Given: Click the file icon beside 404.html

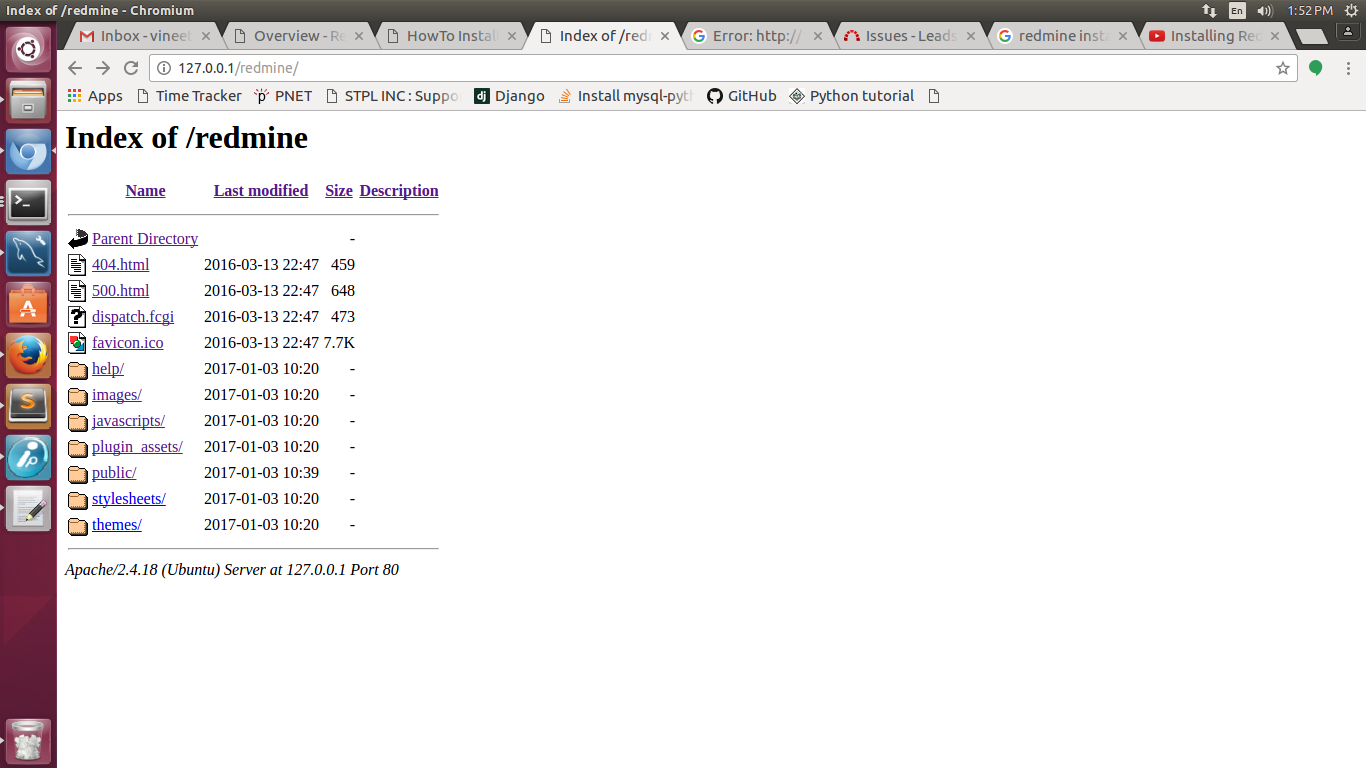Looking at the screenshot, I should [78, 265].
